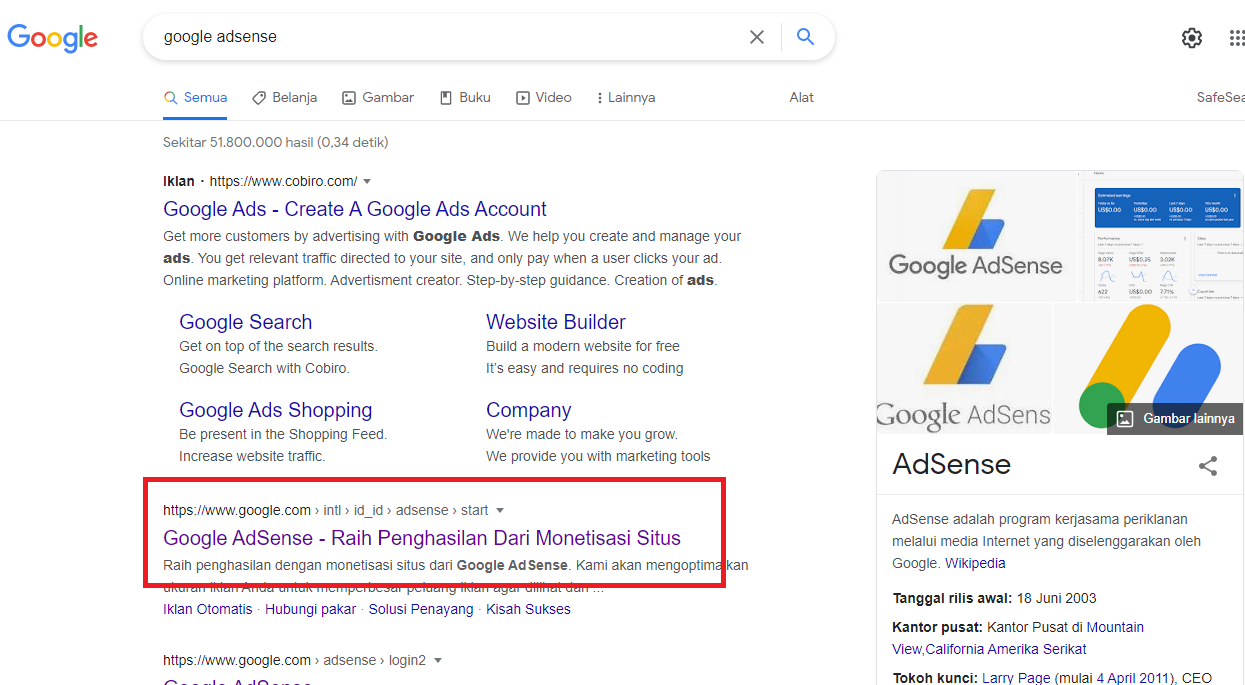Click the blue magnifier search button
The height and width of the screenshot is (685, 1245).
coord(805,37)
